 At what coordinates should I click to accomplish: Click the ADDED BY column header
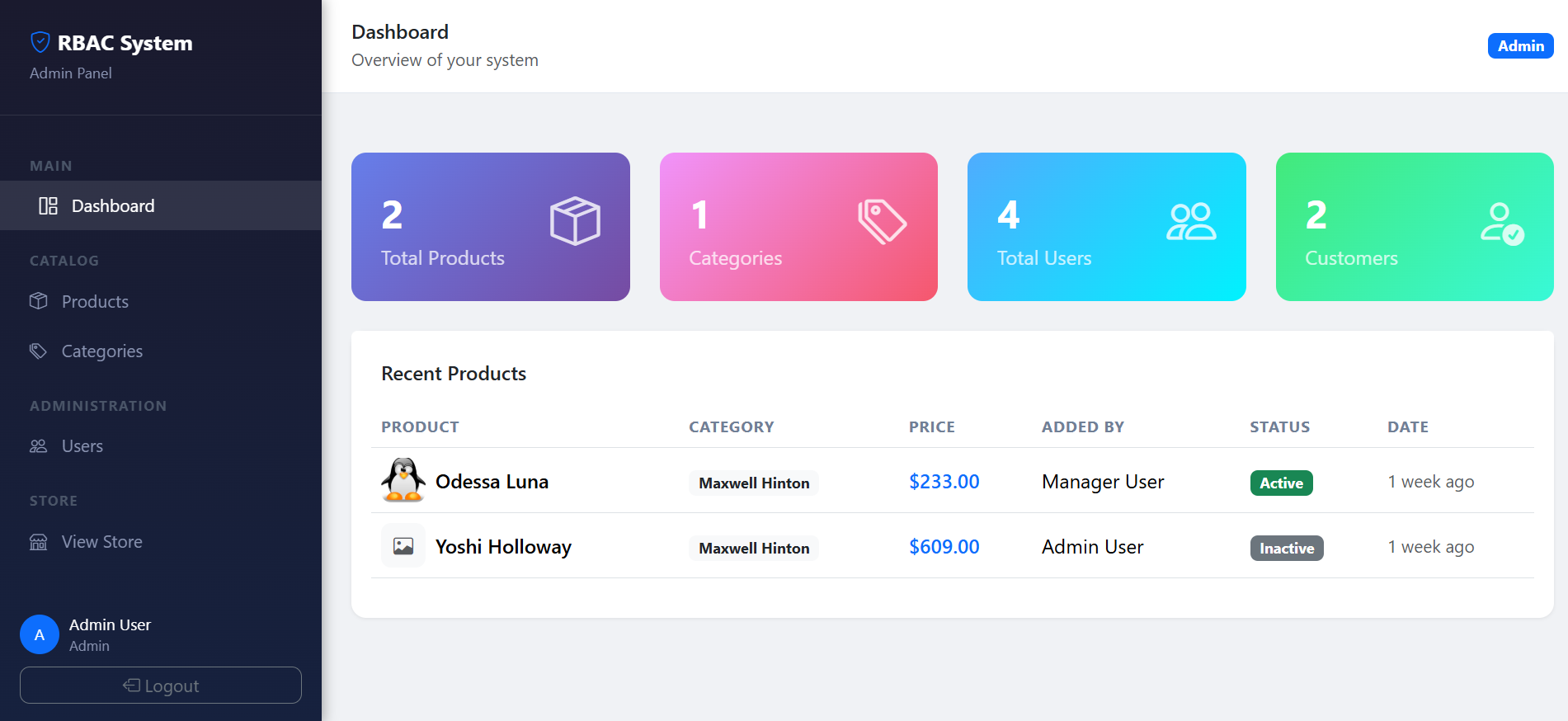click(x=1083, y=426)
